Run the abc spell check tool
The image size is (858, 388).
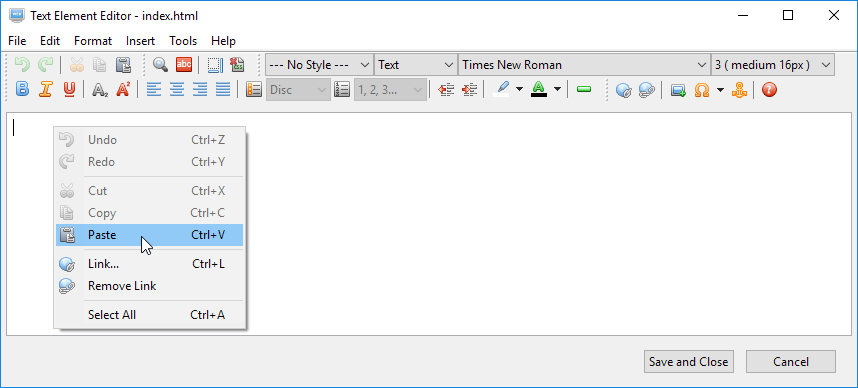coord(184,65)
